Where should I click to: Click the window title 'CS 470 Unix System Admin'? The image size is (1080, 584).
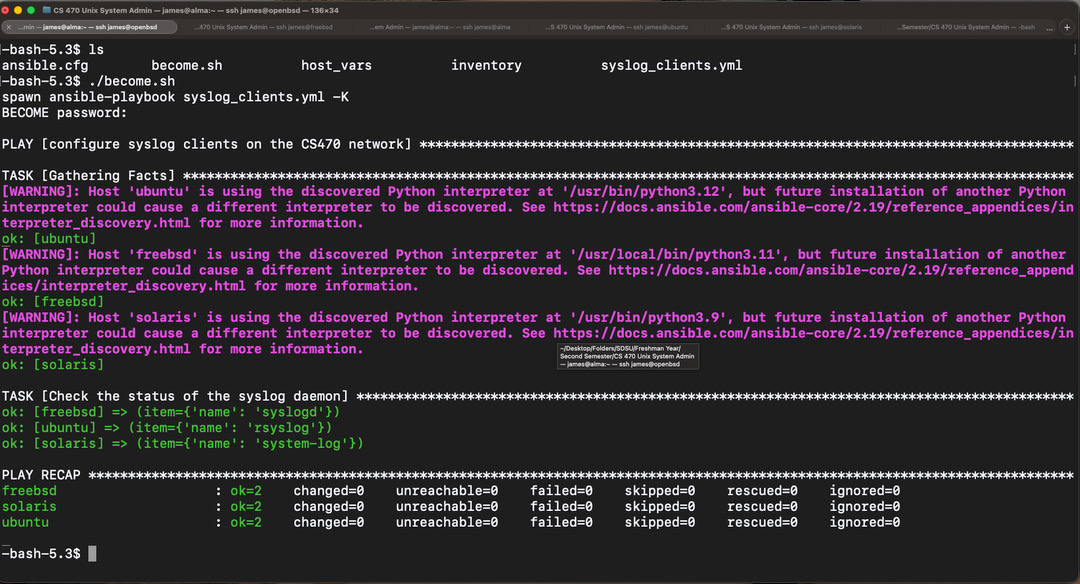click(105, 10)
